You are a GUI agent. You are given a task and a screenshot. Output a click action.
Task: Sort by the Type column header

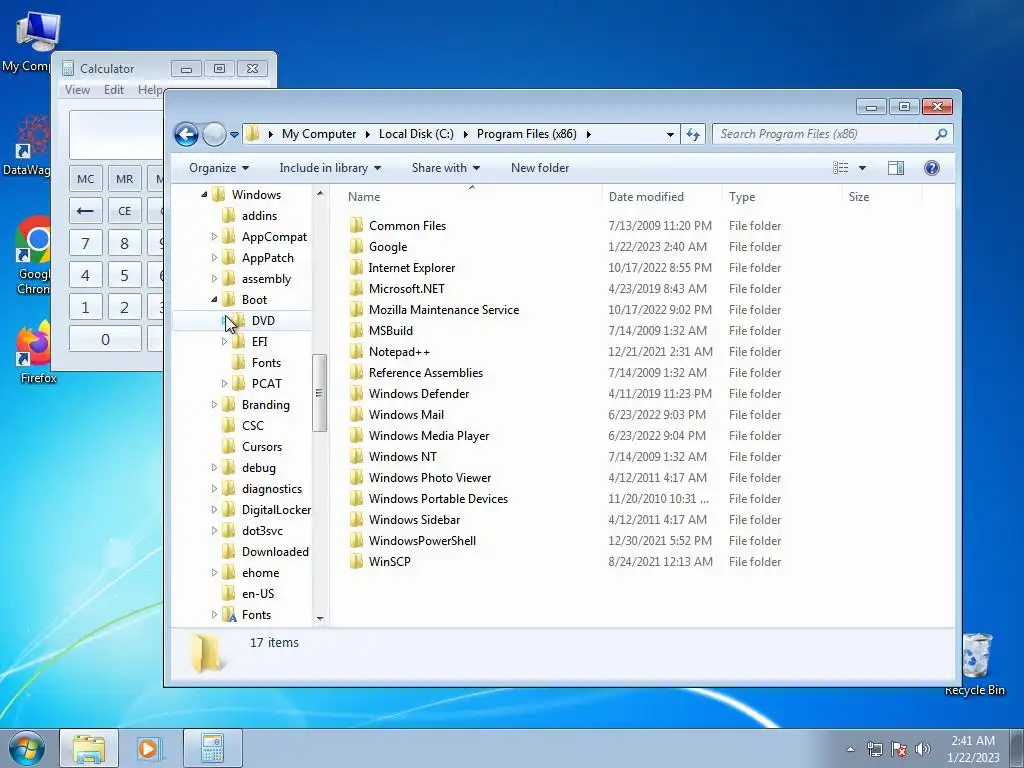pos(742,197)
